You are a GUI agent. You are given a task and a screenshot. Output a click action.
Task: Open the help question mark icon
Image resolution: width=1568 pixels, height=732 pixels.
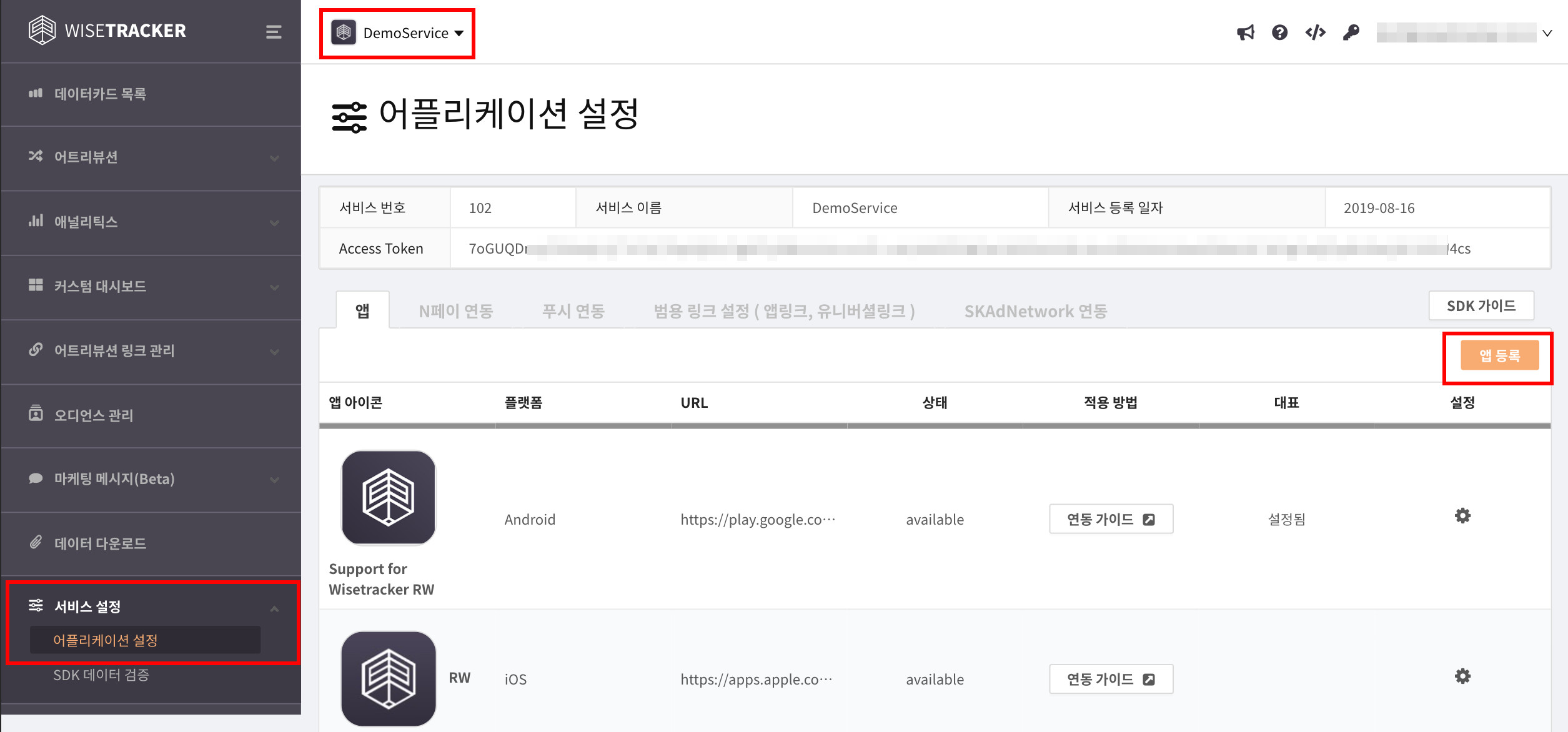[1279, 32]
